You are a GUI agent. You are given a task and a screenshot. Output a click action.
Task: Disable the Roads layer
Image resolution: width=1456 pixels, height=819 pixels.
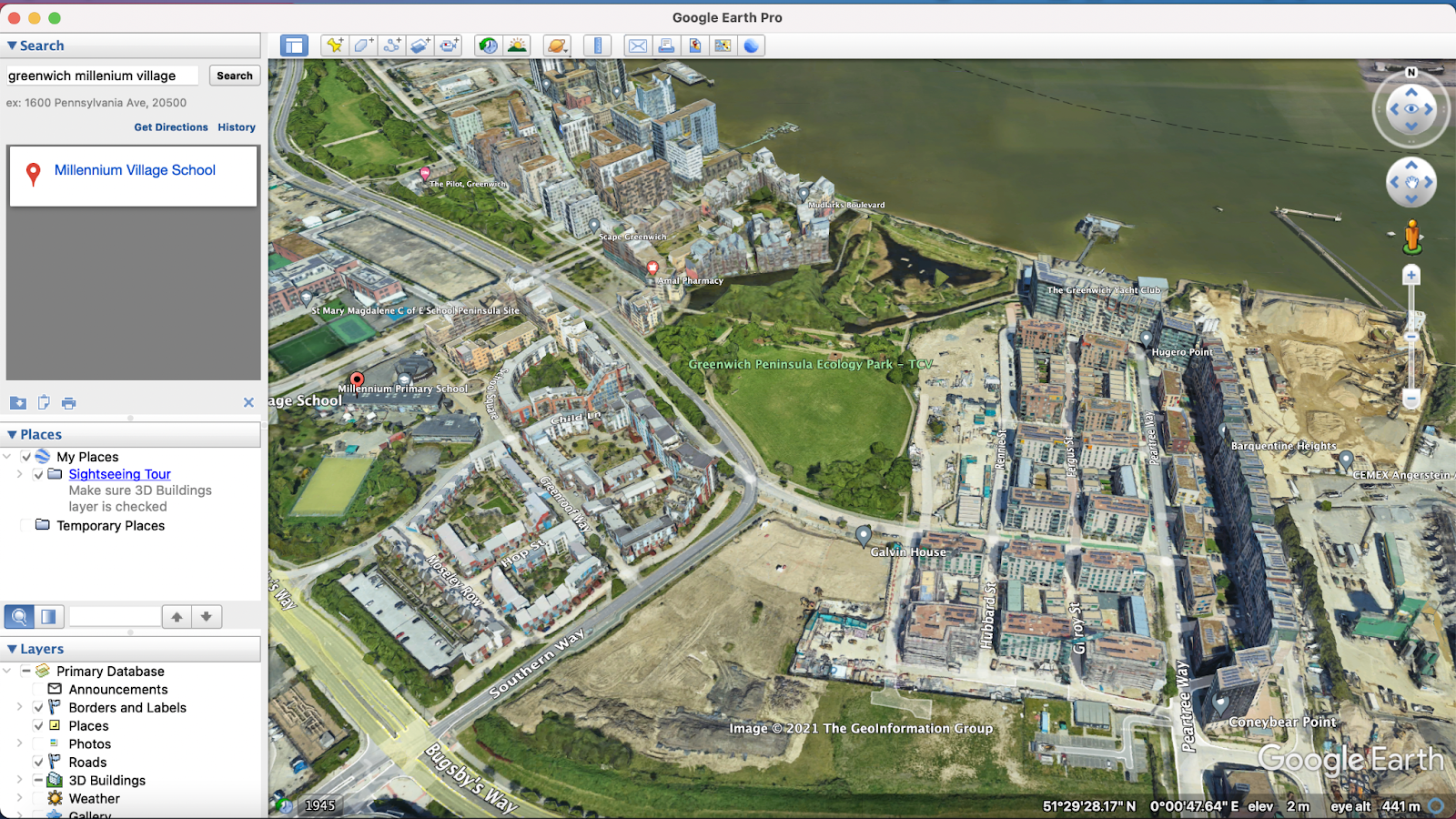[38, 762]
